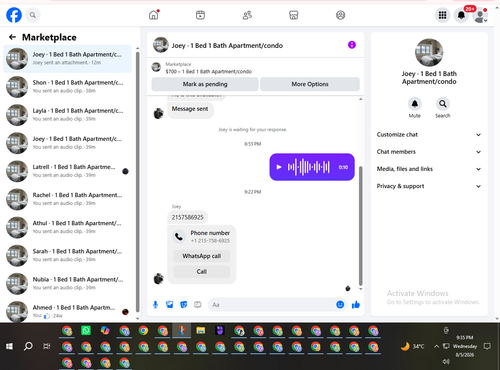The width and height of the screenshot is (500, 370).
Task: Click Joey profile picture in right panel
Action: 429,53
